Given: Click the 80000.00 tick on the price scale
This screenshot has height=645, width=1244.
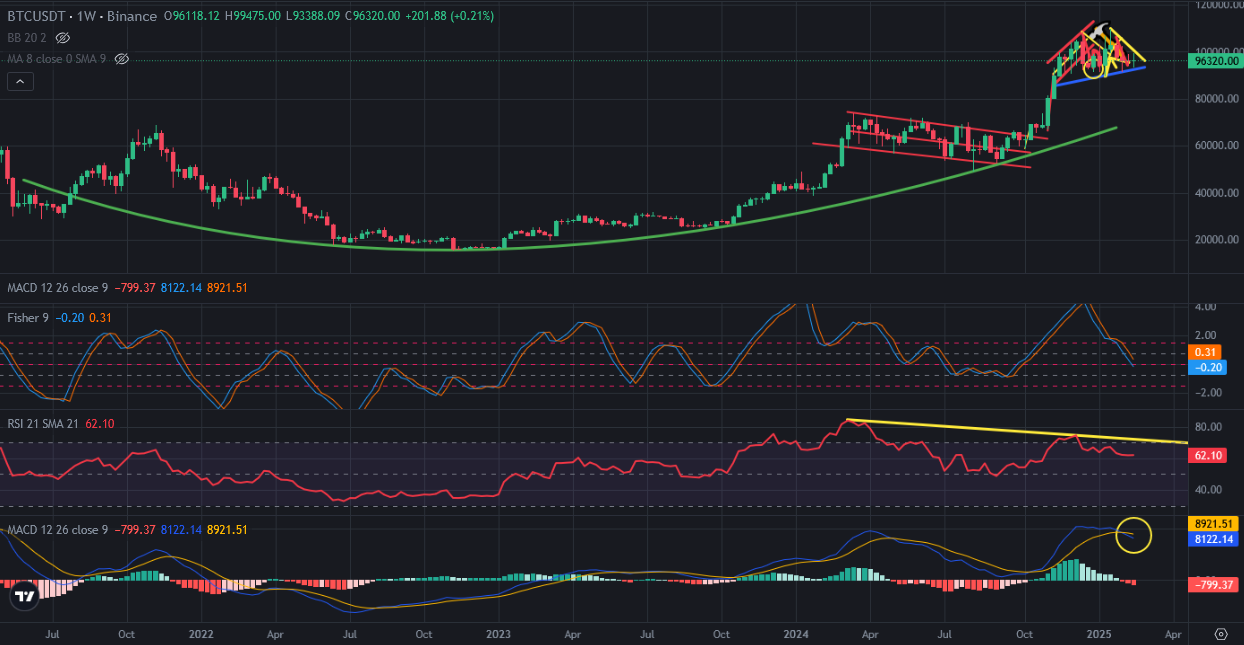Looking at the screenshot, I should coord(1217,98).
